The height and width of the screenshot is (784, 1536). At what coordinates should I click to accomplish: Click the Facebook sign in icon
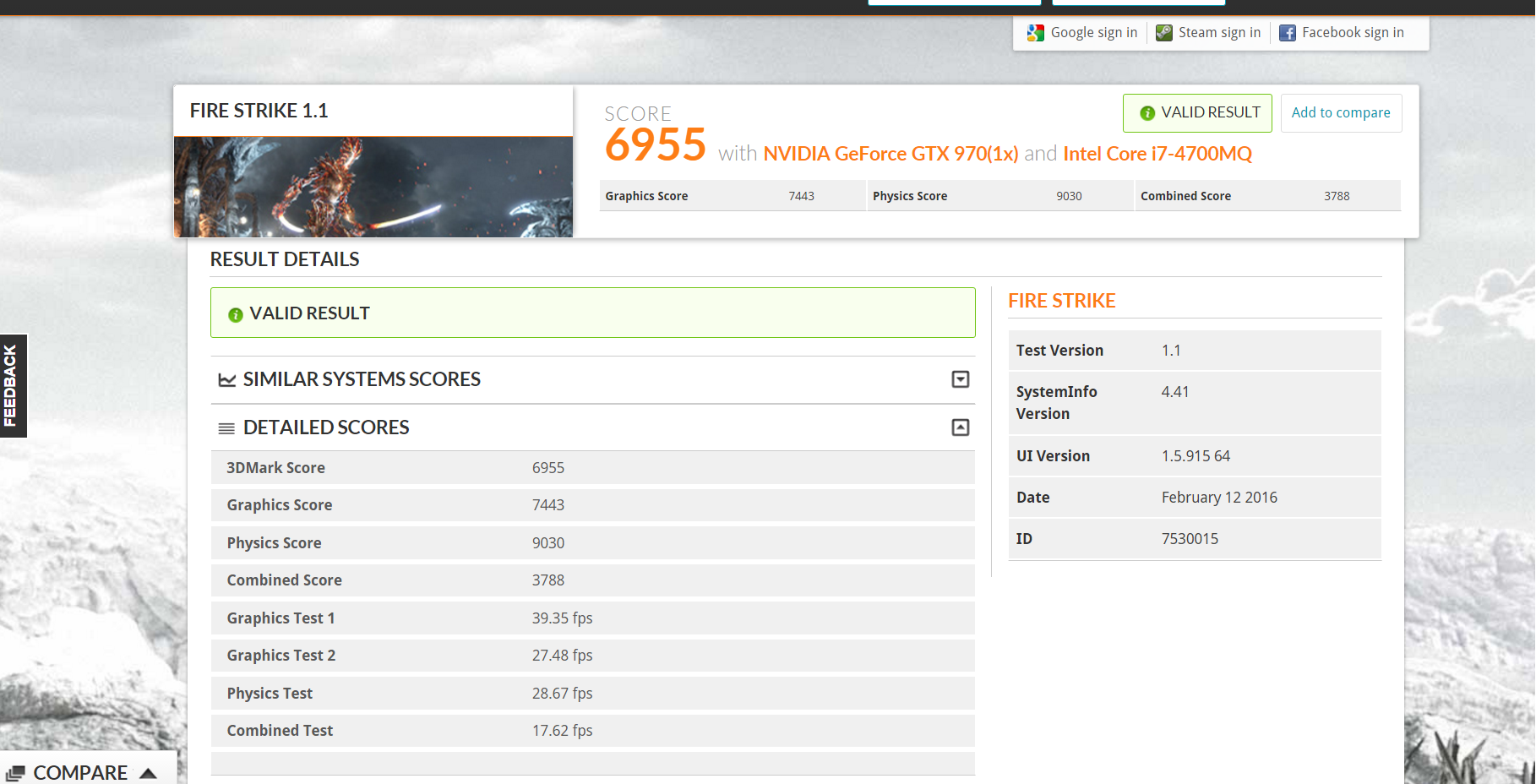(x=1287, y=33)
